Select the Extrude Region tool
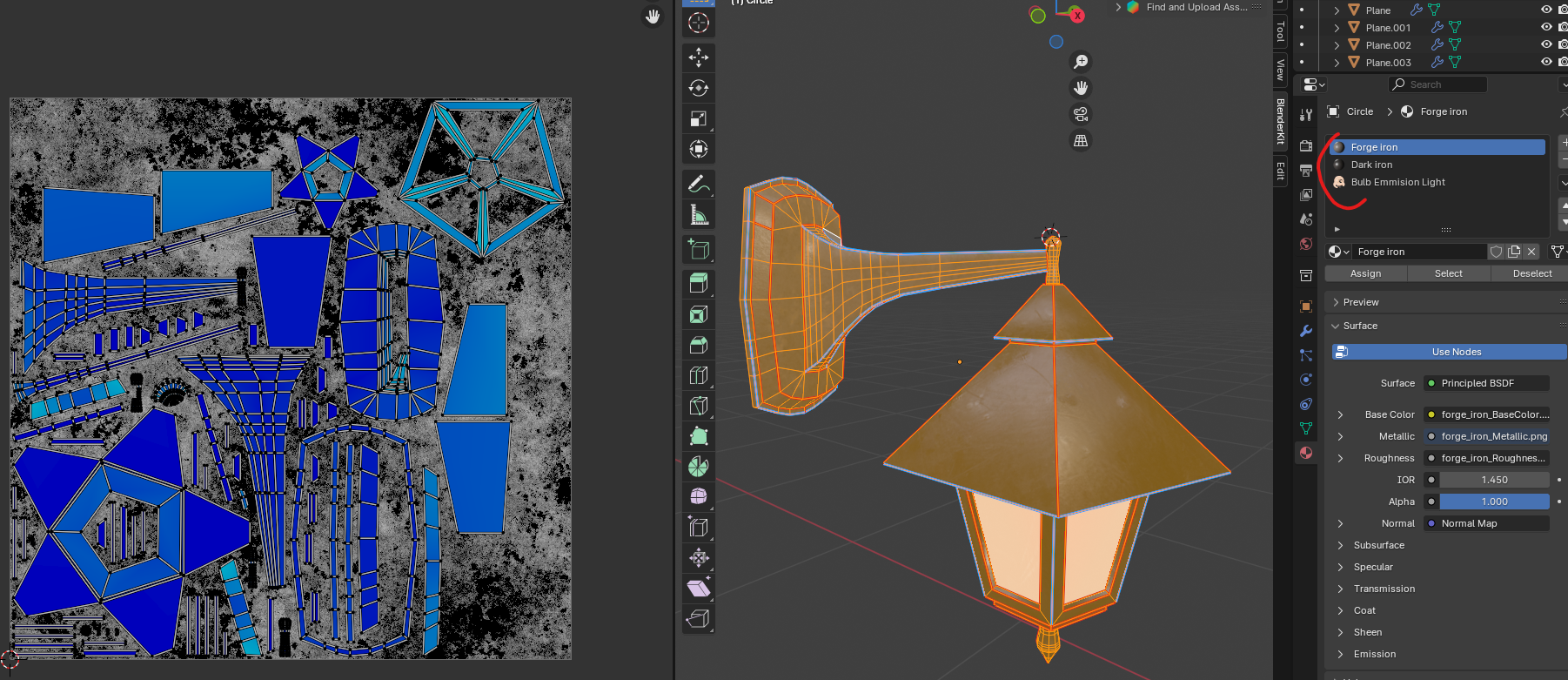 (x=699, y=284)
